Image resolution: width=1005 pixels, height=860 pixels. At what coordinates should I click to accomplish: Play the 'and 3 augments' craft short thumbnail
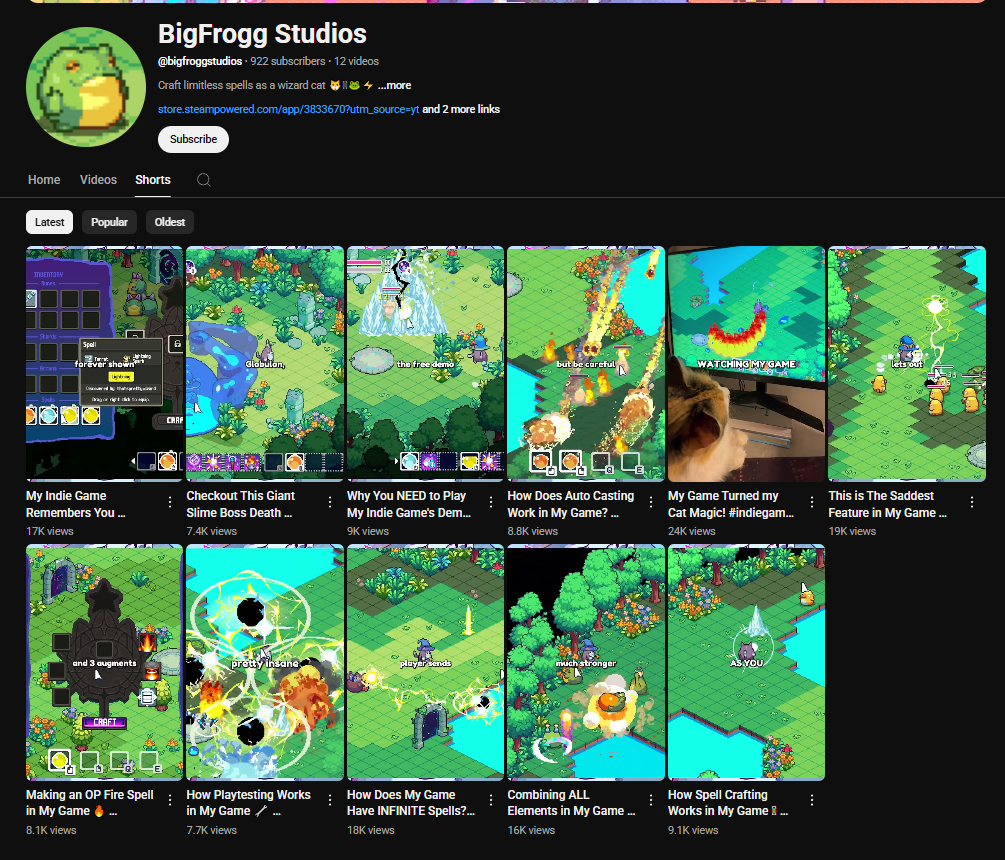(x=104, y=662)
